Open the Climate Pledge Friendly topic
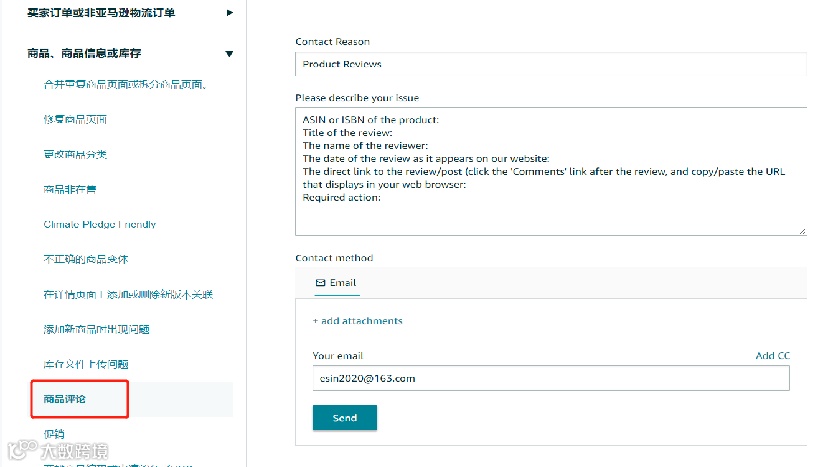This screenshot has height=467, width=823. coord(100,224)
